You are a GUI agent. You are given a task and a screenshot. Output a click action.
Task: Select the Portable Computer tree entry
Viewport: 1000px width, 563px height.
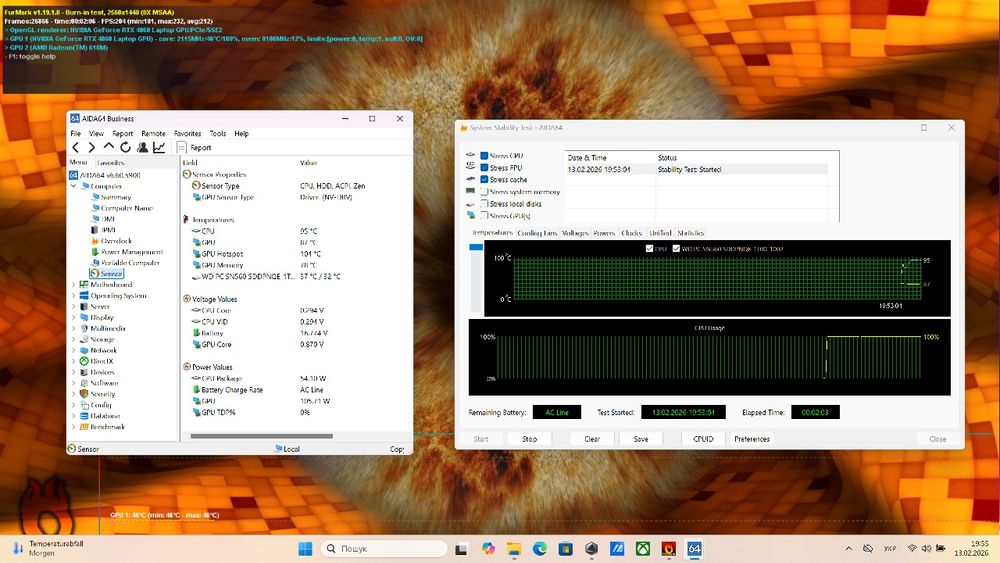[x=130, y=262]
